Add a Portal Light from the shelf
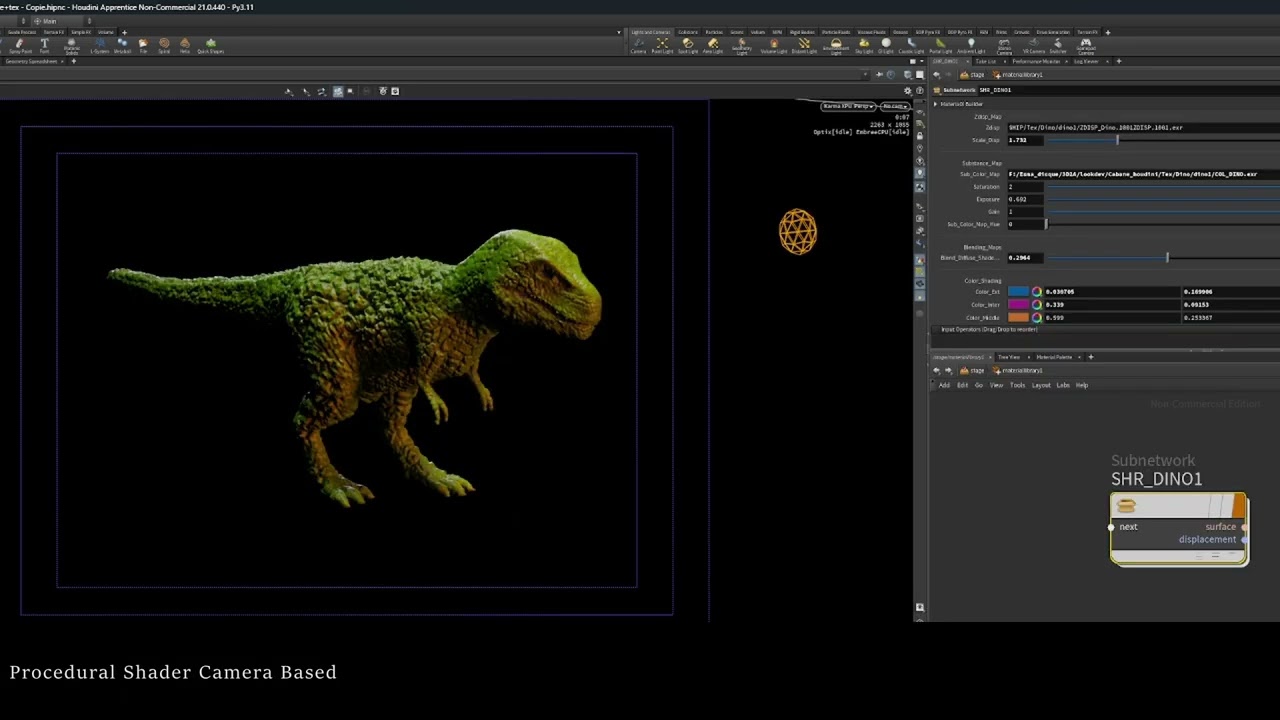 coord(941,46)
